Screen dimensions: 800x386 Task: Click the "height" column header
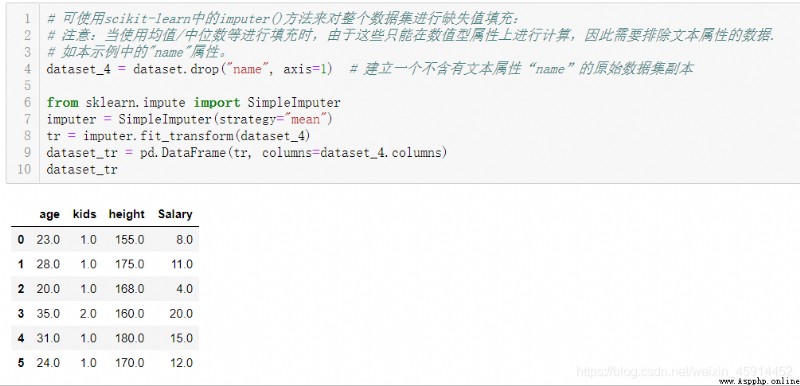tap(127, 214)
